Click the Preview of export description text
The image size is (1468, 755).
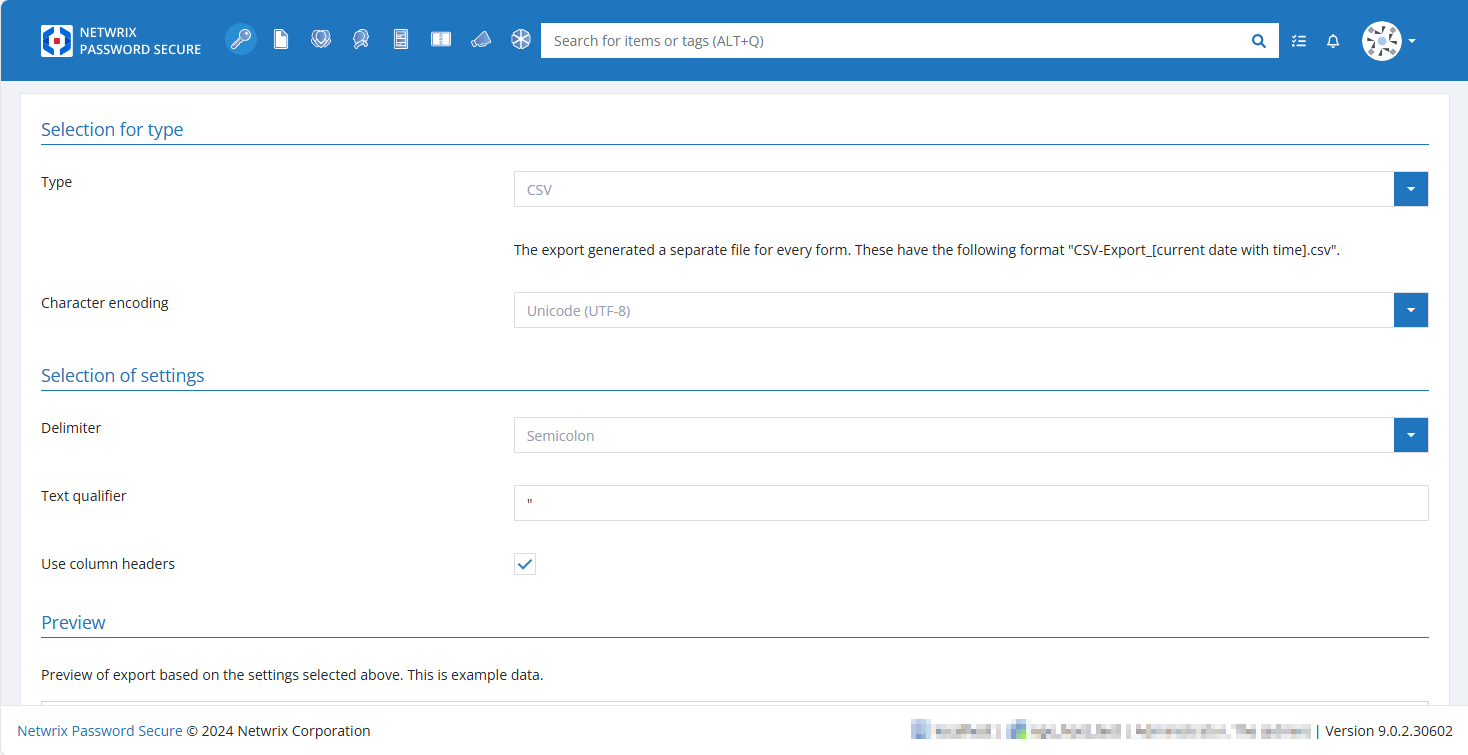292,675
